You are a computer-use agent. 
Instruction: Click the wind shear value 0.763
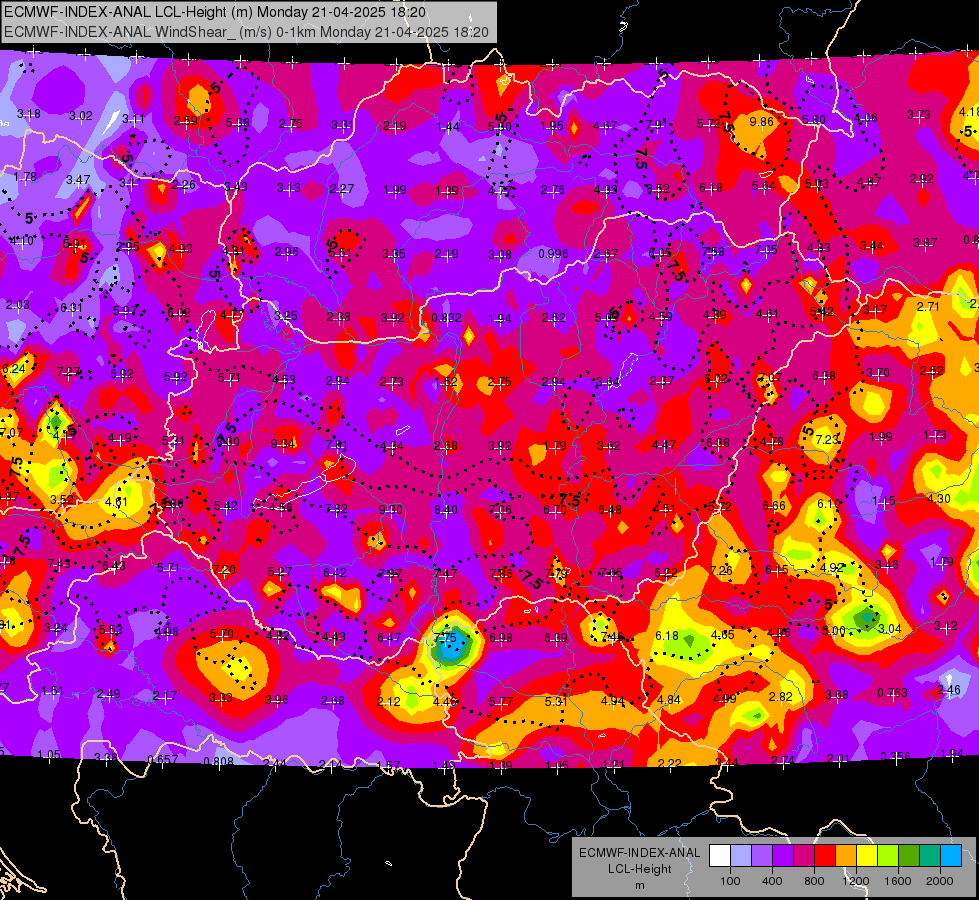[x=892, y=693]
